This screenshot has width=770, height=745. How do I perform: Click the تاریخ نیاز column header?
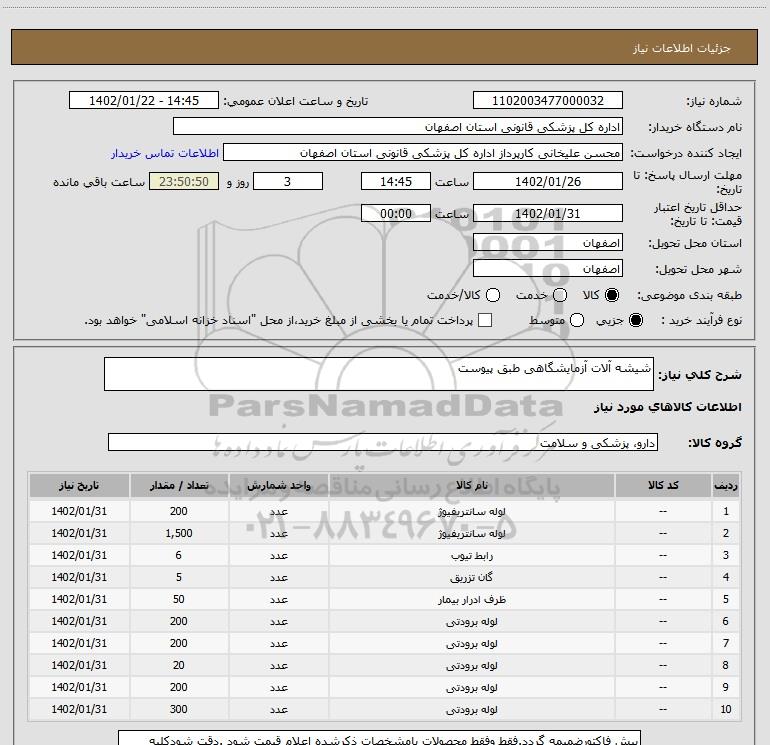(79, 485)
